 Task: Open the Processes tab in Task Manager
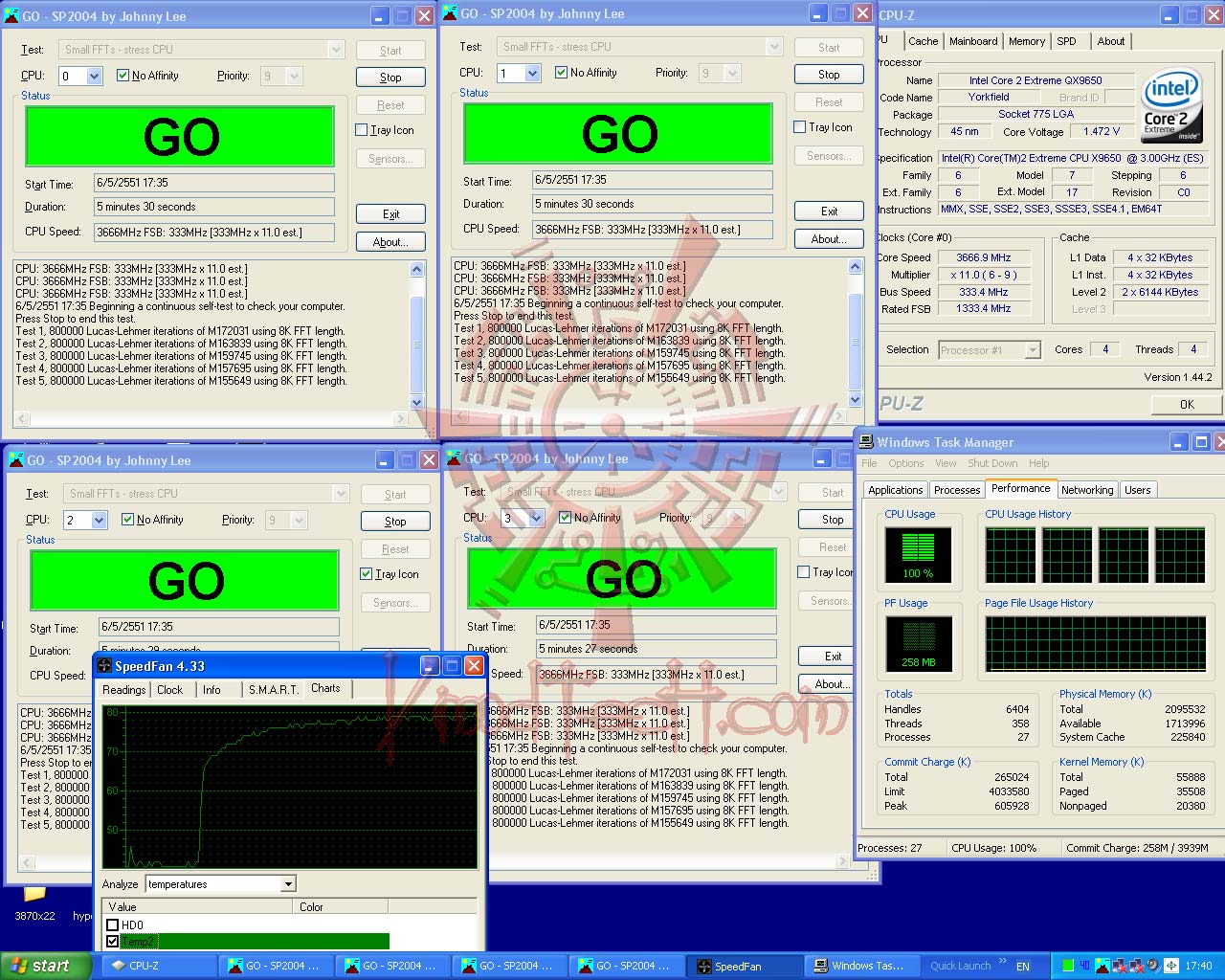[x=957, y=490]
